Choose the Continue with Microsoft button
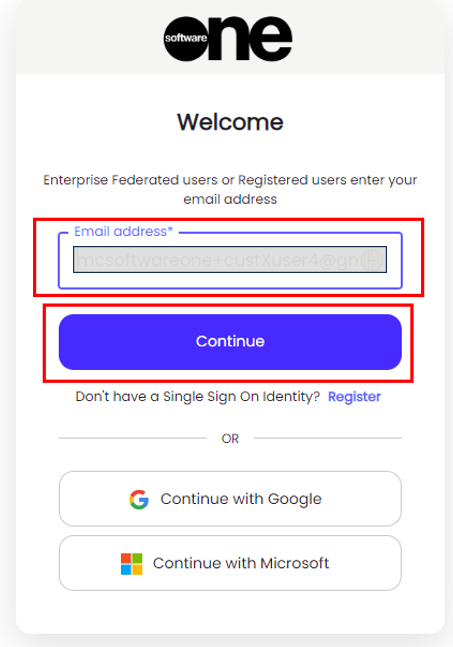 click(230, 563)
